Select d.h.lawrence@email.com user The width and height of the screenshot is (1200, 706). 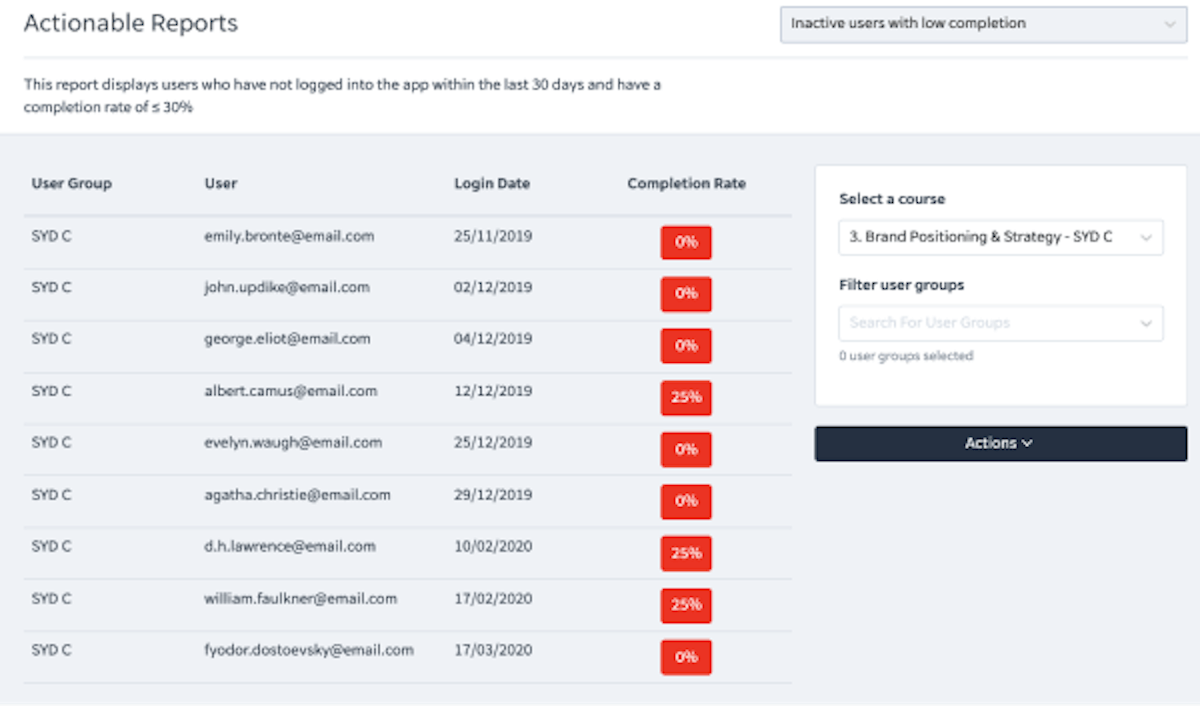pos(290,546)
